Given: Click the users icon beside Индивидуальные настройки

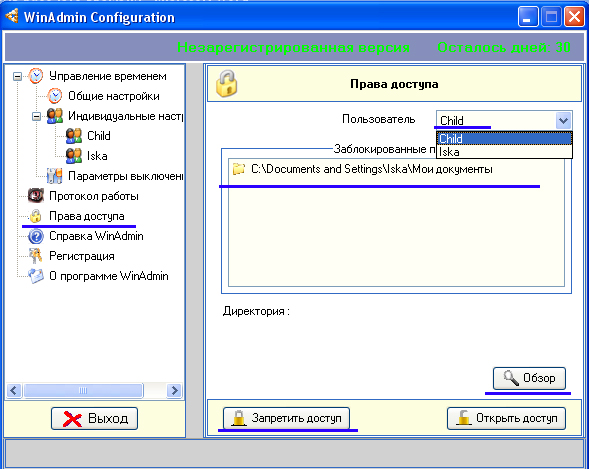Looking at the screenshot, I should pyautogui.click(x=55, y=116).
